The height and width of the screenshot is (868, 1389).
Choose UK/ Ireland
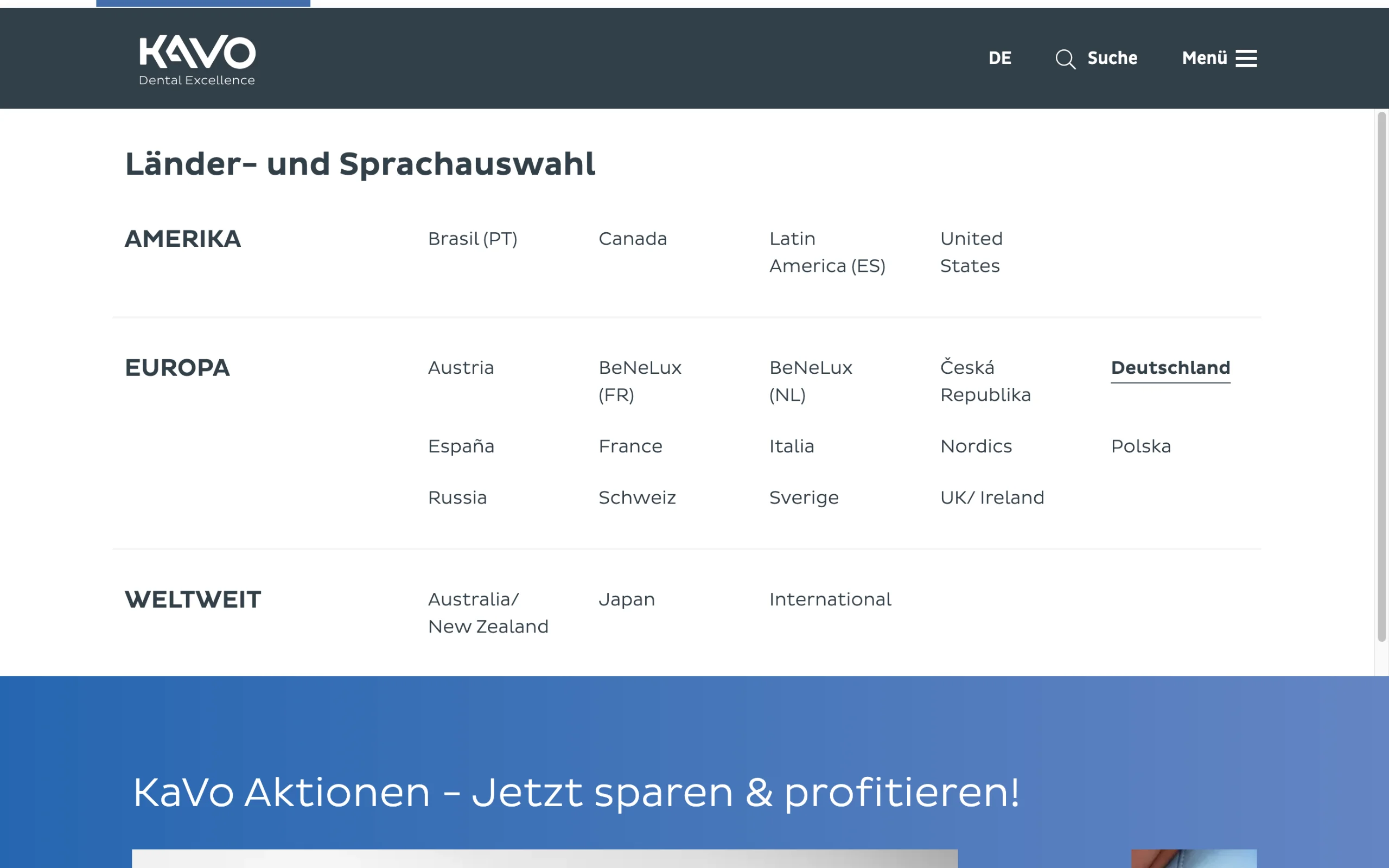(x=992, y=497)
